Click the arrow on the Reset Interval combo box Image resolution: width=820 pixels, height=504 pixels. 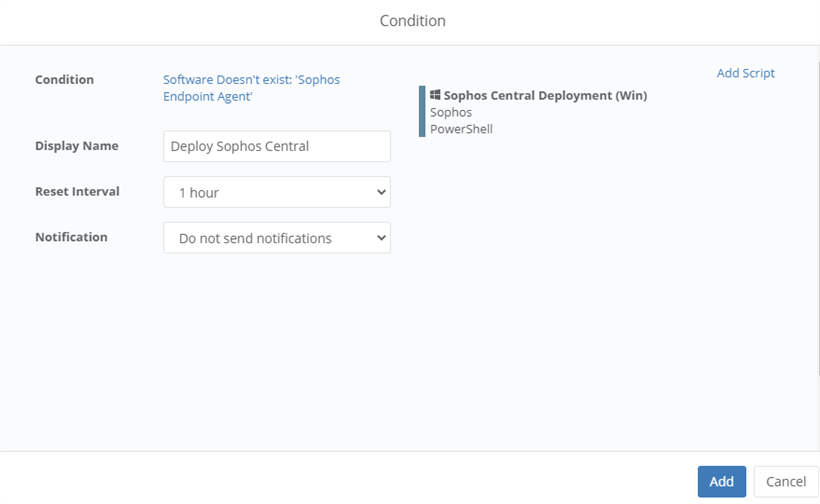380,192
